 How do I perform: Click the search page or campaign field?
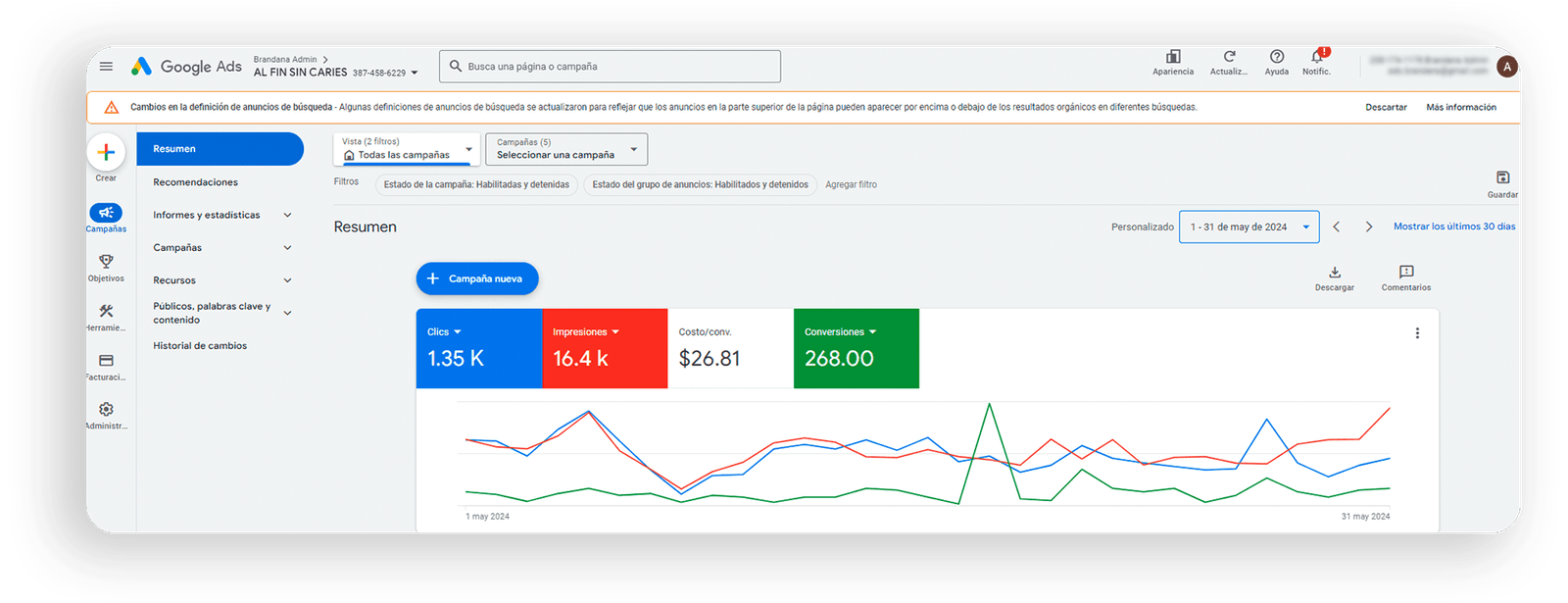(610, 67)
